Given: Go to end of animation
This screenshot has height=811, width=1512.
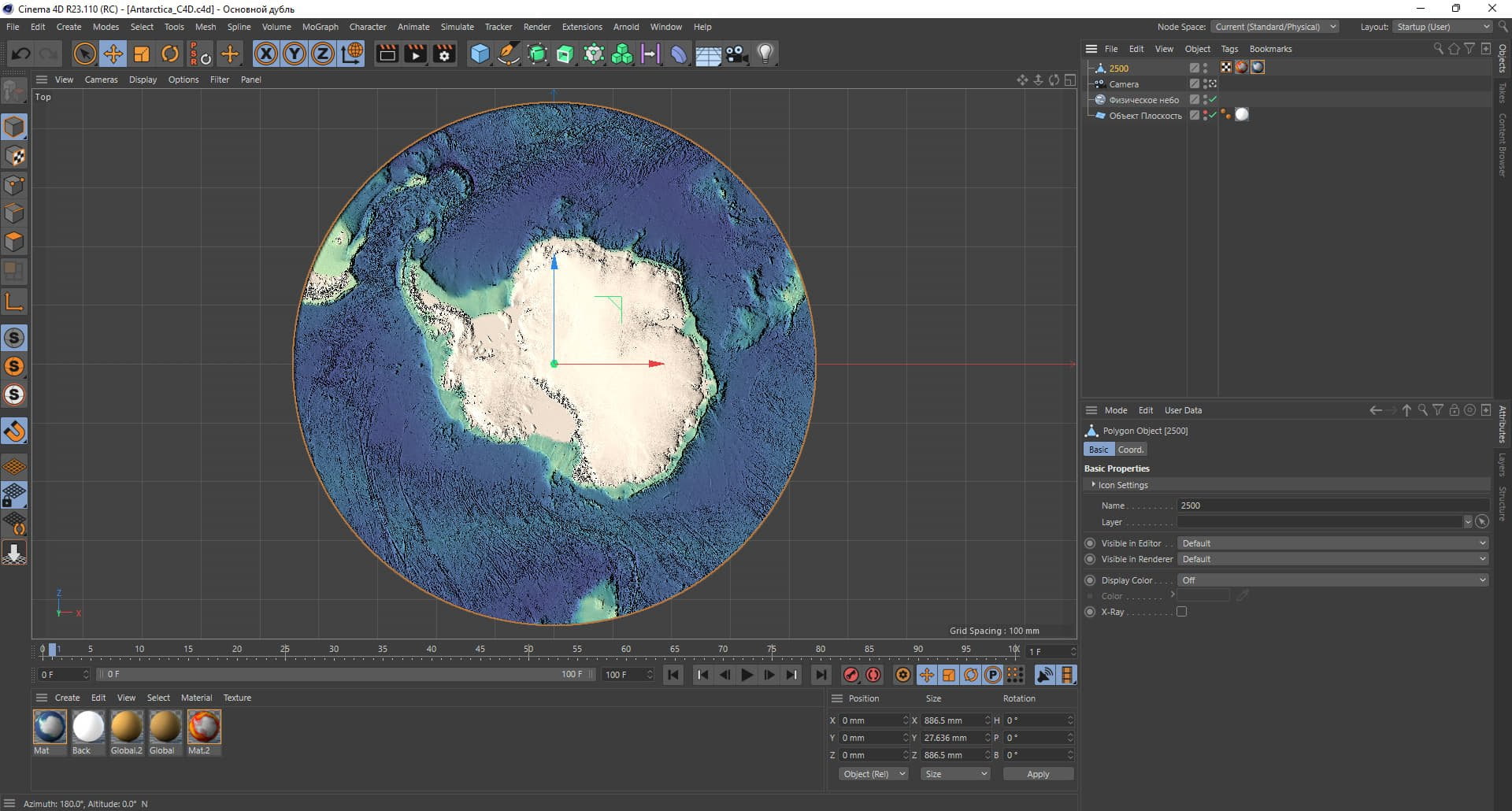Looking at the screenshot, I should tap(821, 675).
